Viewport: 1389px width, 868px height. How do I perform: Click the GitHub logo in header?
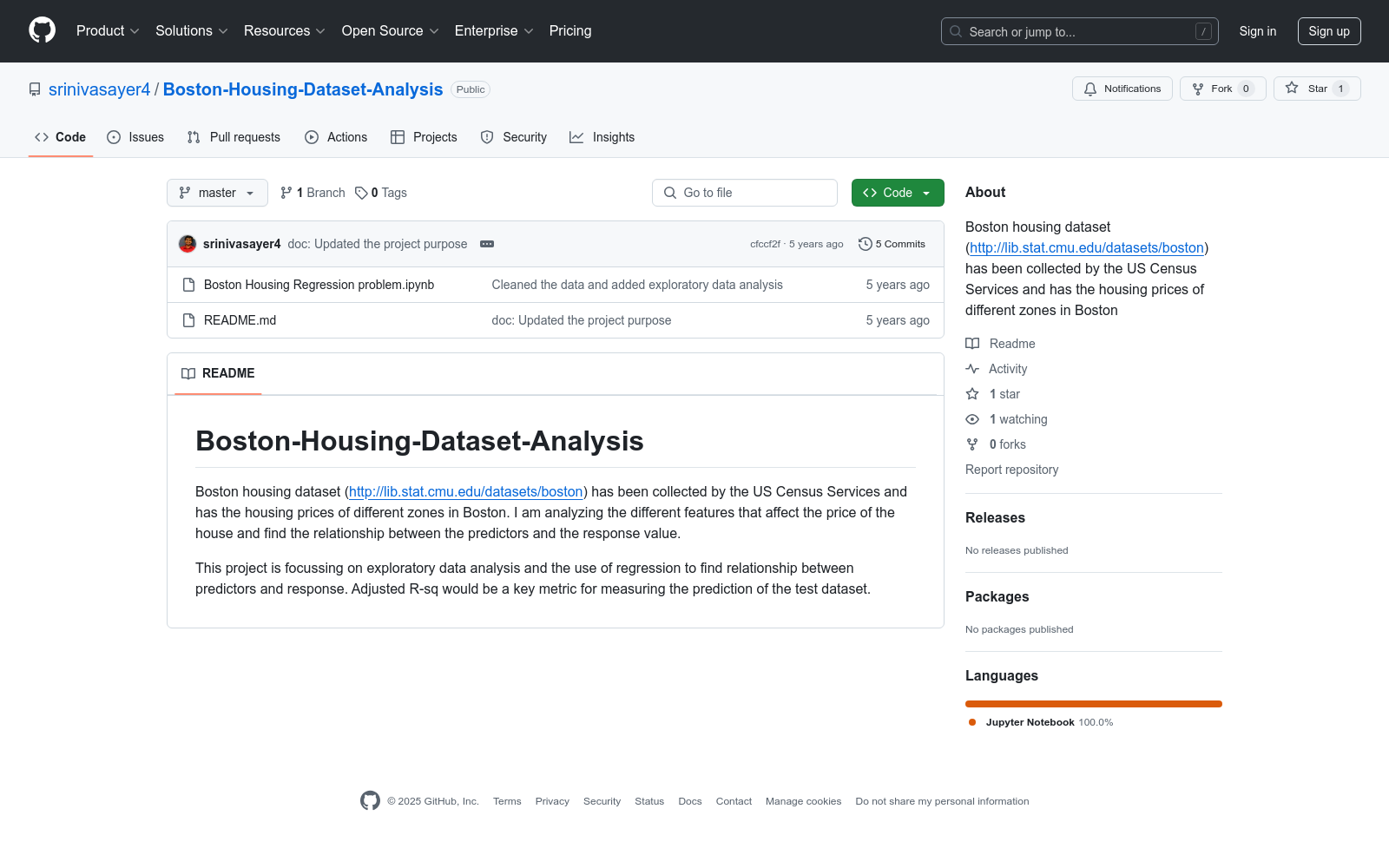pos(42,30)
